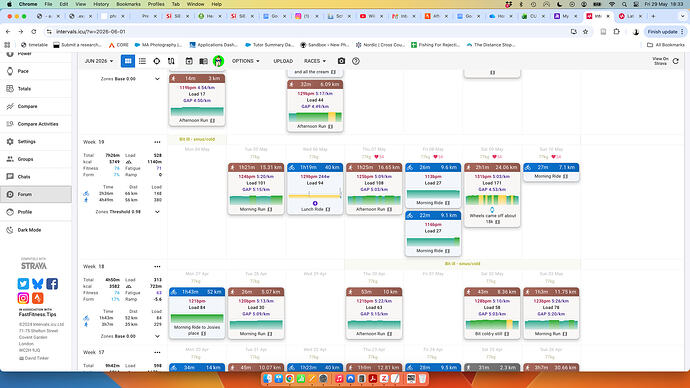Viewport: 690px width, 388px height.
Task: Open the Facebook social link icon
Action: tap(52, 284)
